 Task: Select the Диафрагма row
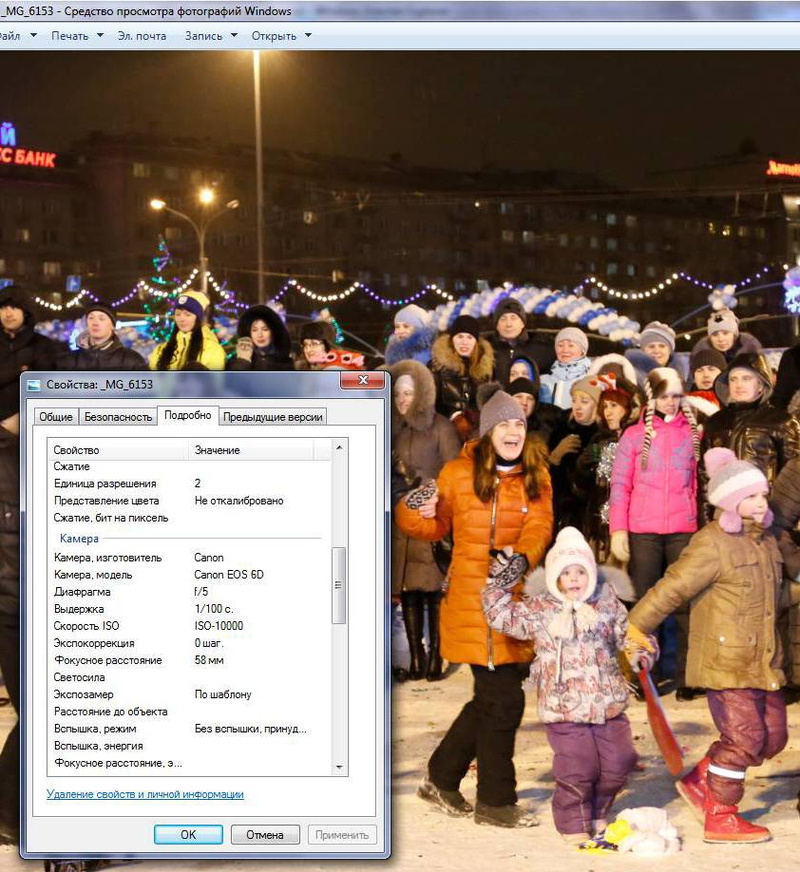click(189, 592)
